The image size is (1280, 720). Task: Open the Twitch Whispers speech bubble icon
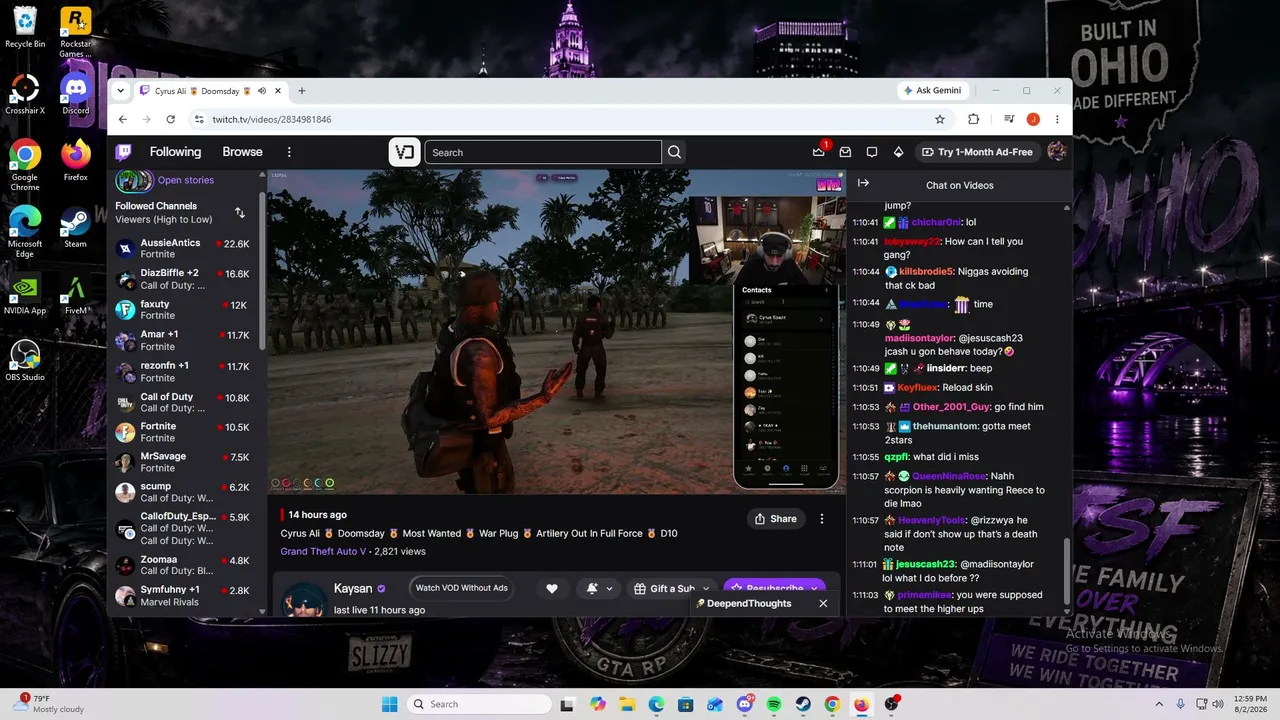872,152
